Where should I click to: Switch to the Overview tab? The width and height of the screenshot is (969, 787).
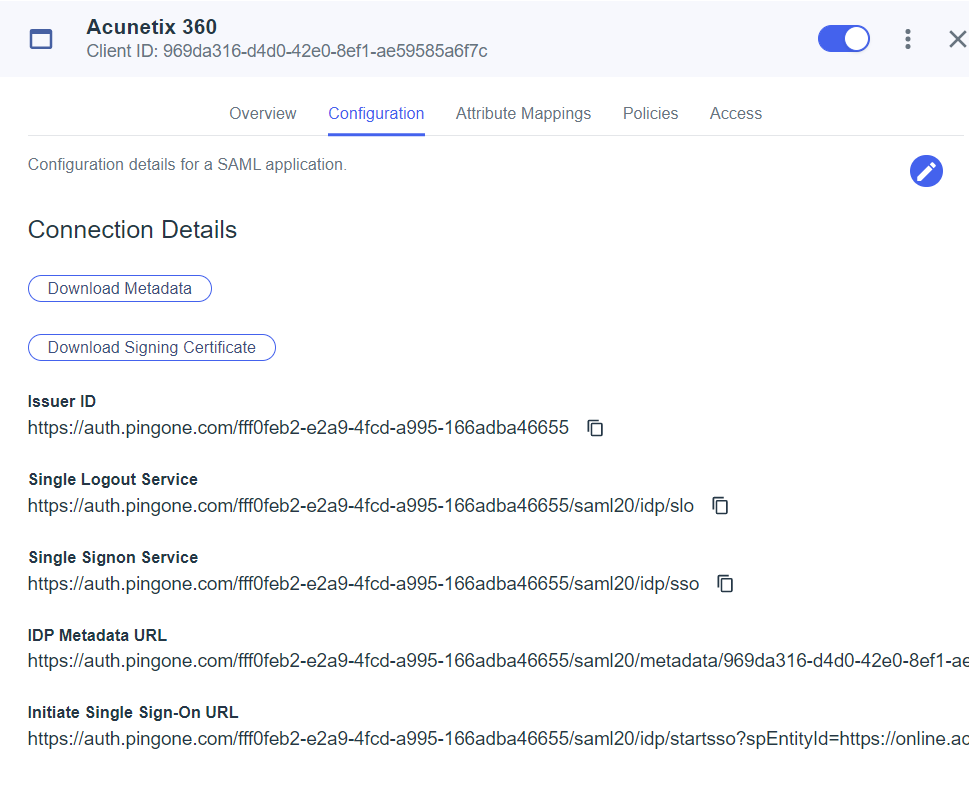click(263, 113)
